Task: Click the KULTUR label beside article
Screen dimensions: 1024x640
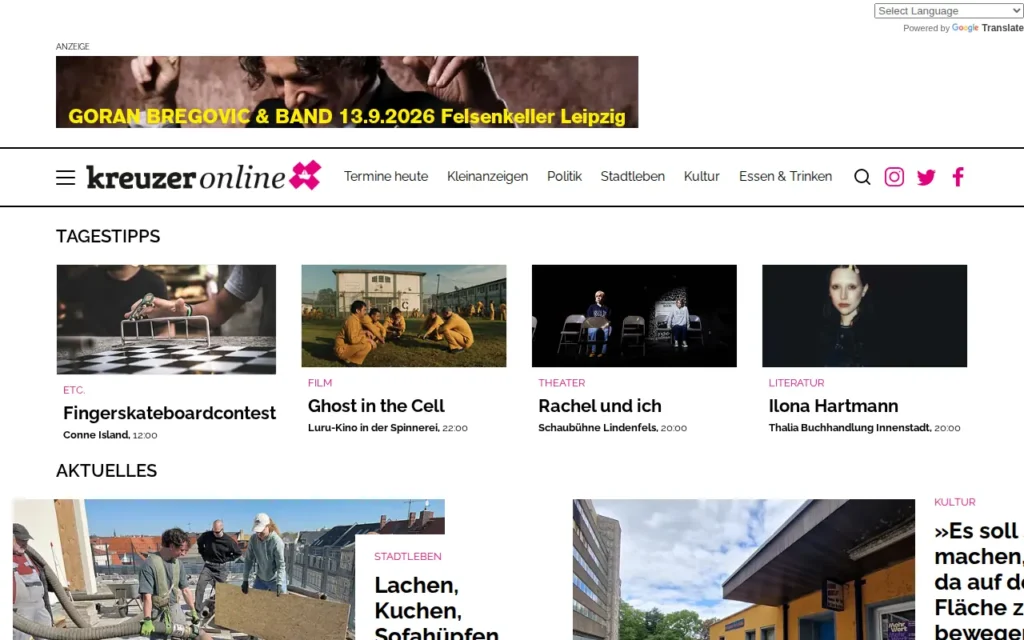Action: tap(955, 502)
